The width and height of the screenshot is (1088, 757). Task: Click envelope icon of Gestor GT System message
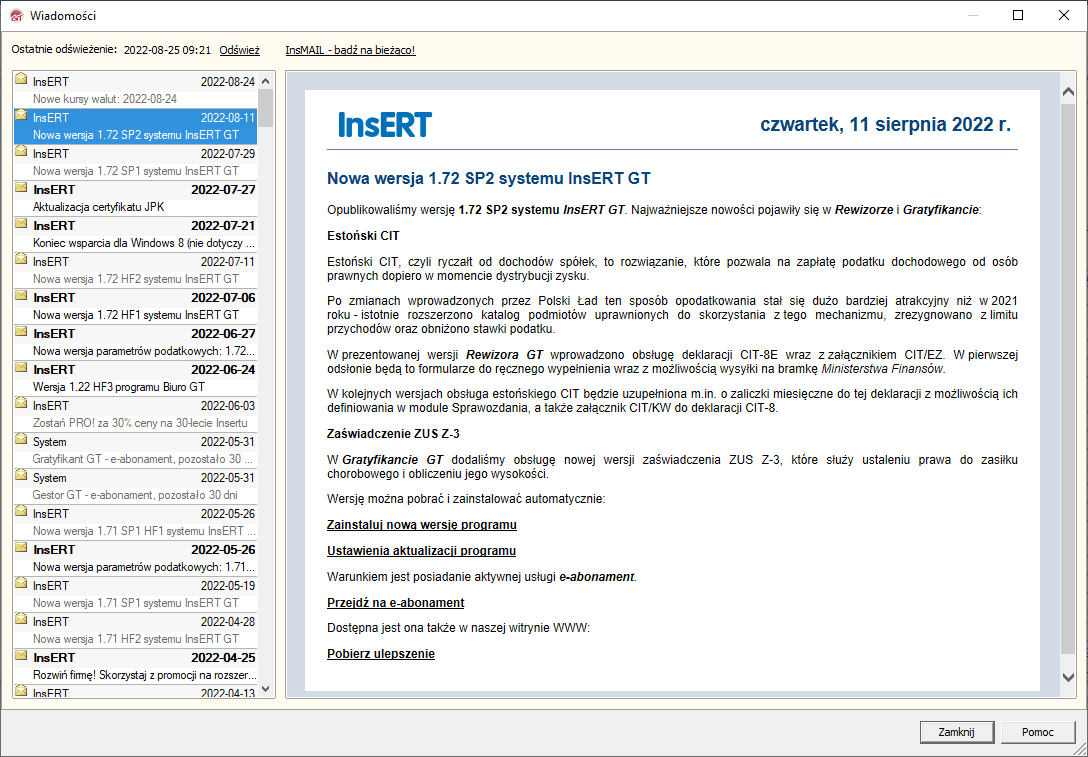click(x=22, y=475)
